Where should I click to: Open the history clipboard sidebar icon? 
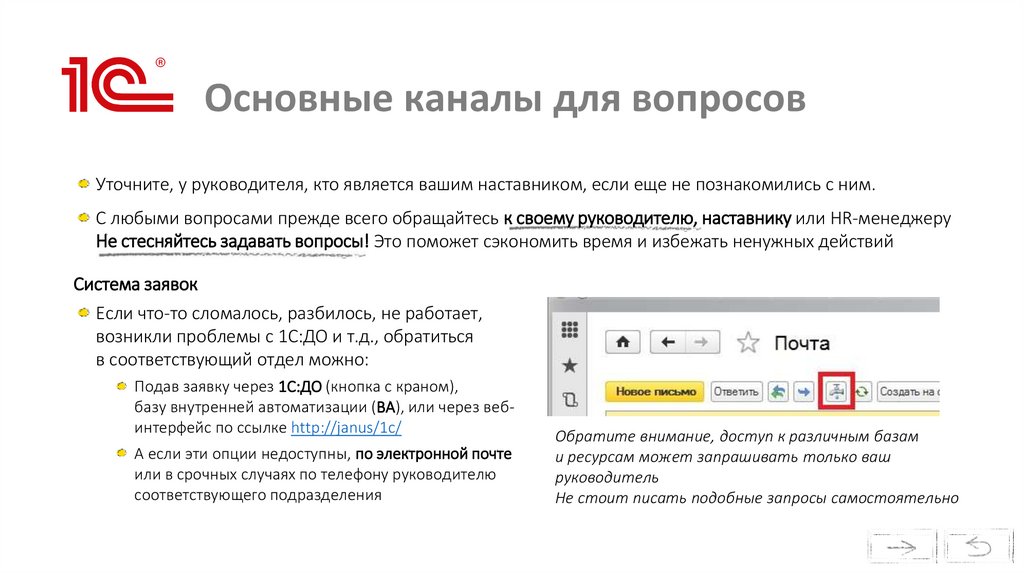(x=569, y=399)
